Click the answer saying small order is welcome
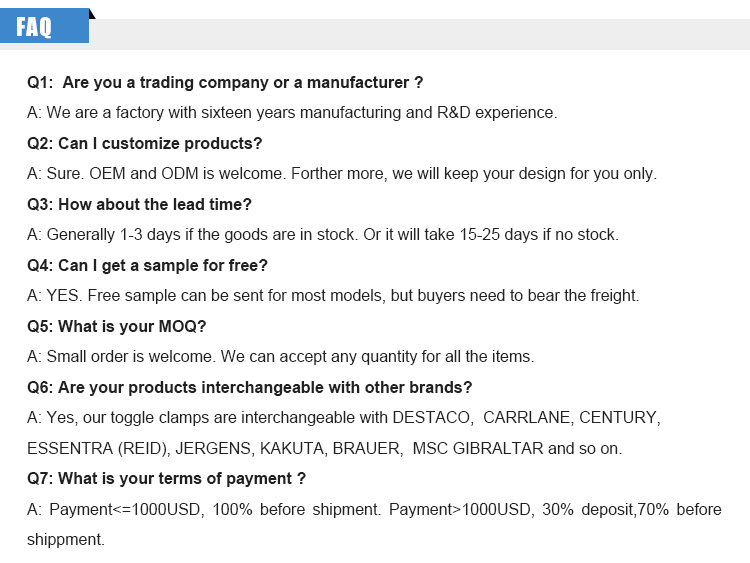The height and width of the screenshot is (563, 750). [281, 356]
